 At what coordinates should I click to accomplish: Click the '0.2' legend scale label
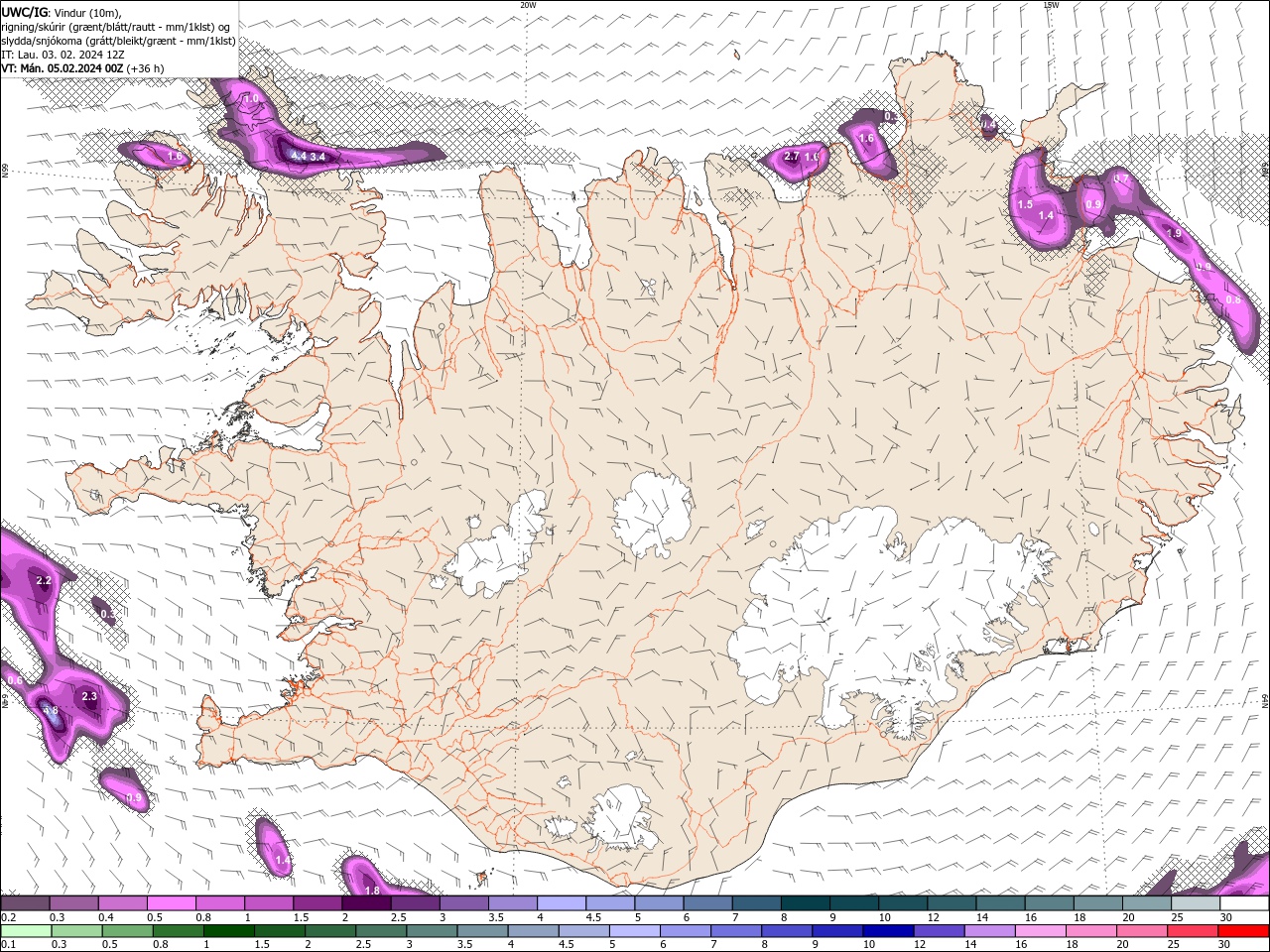point(10,916)
